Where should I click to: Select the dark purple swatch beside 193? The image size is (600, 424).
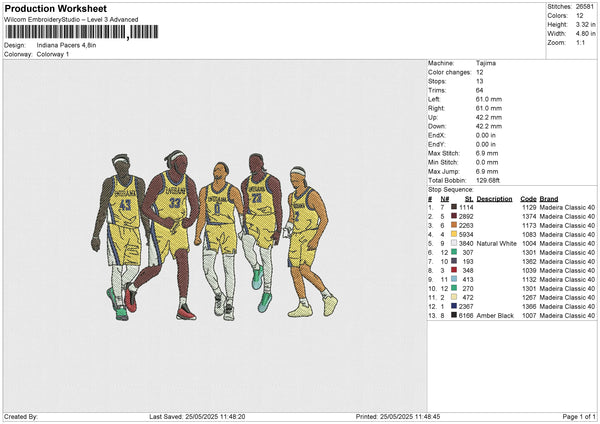pos(454,261)
